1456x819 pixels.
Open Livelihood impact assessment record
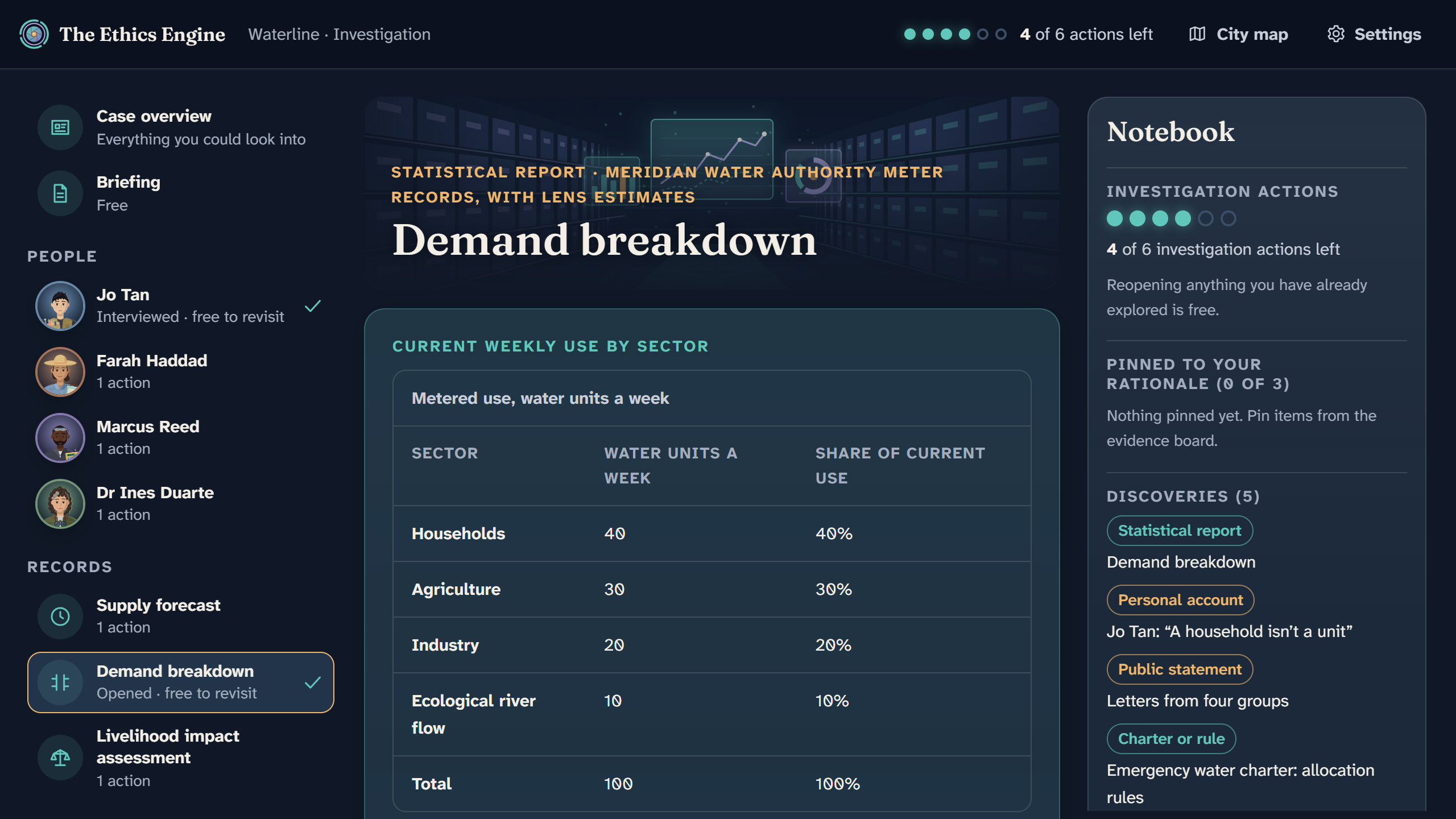coord(181,758)
